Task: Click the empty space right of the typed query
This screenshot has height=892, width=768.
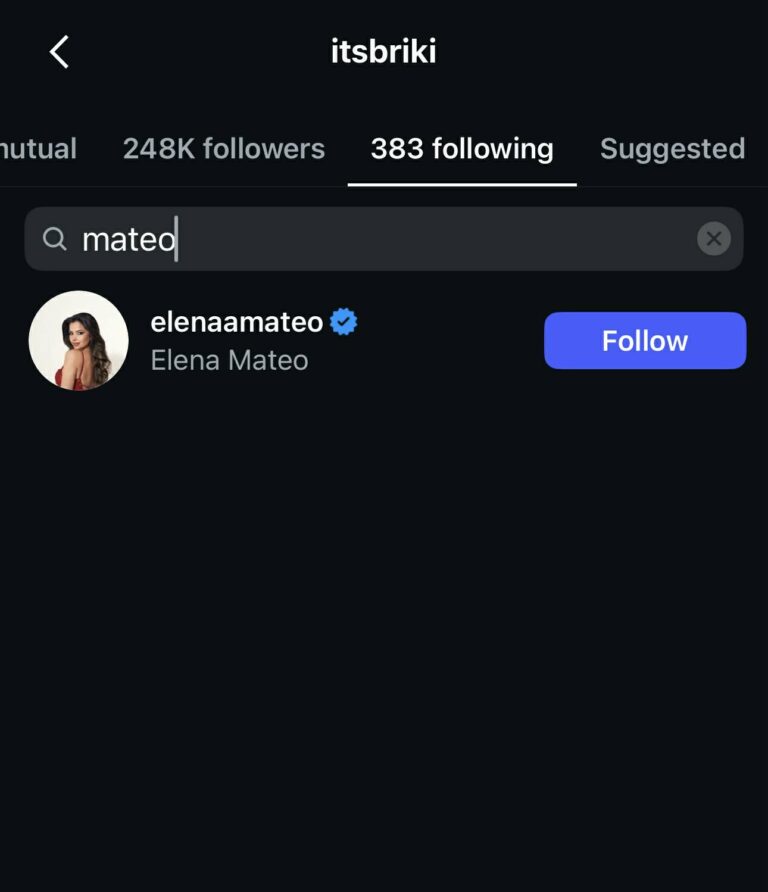Action: [430, 239]
